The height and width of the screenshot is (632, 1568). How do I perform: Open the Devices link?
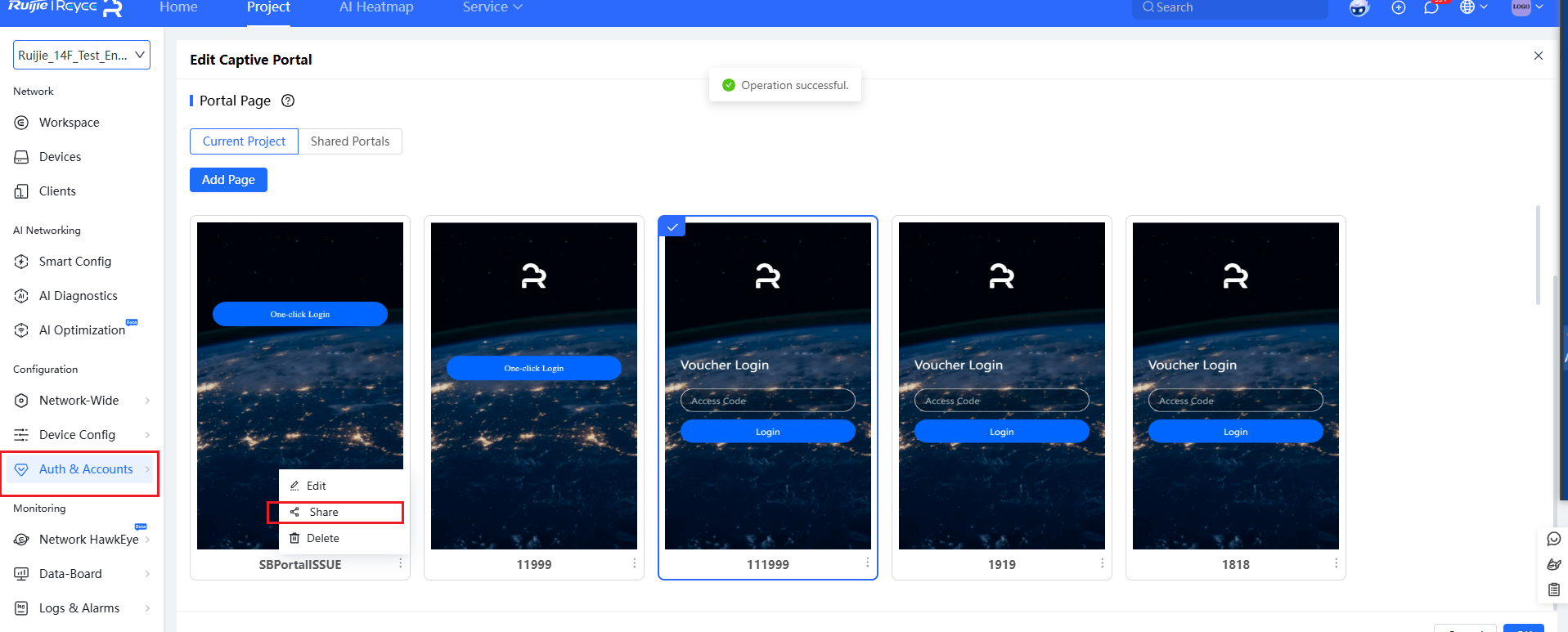coord(61,157)
